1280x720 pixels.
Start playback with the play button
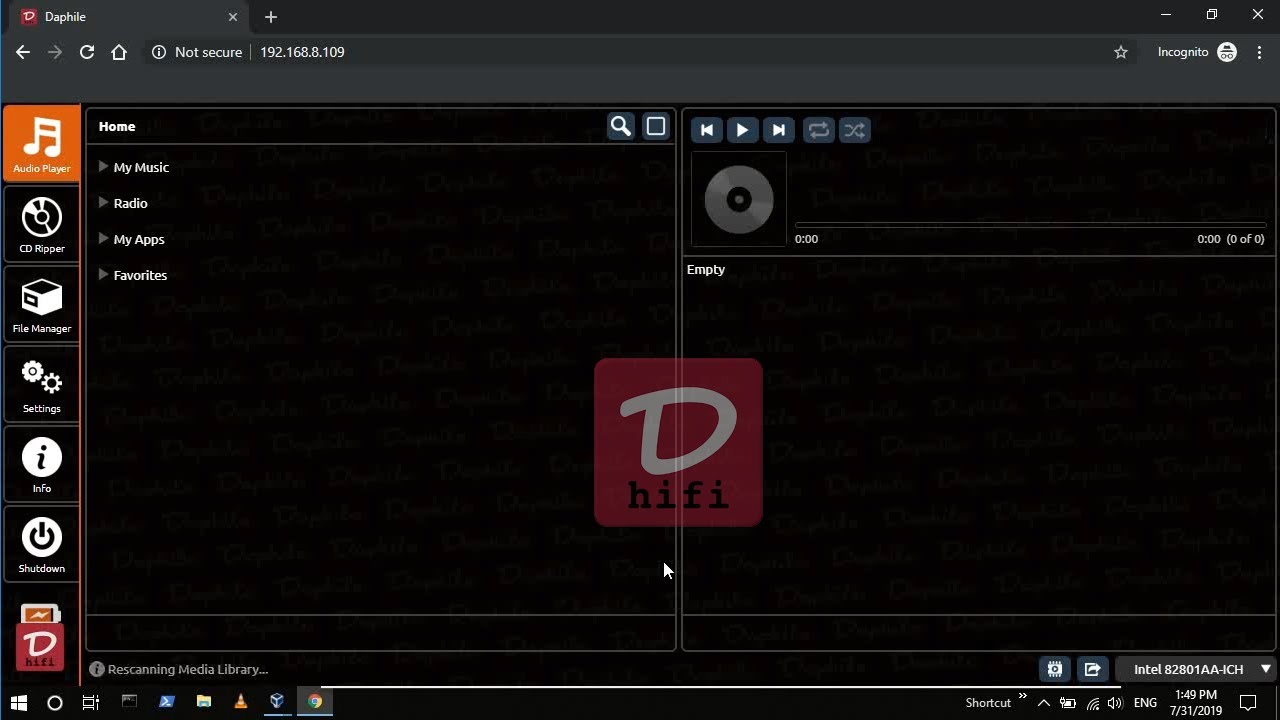coord(743,130)
